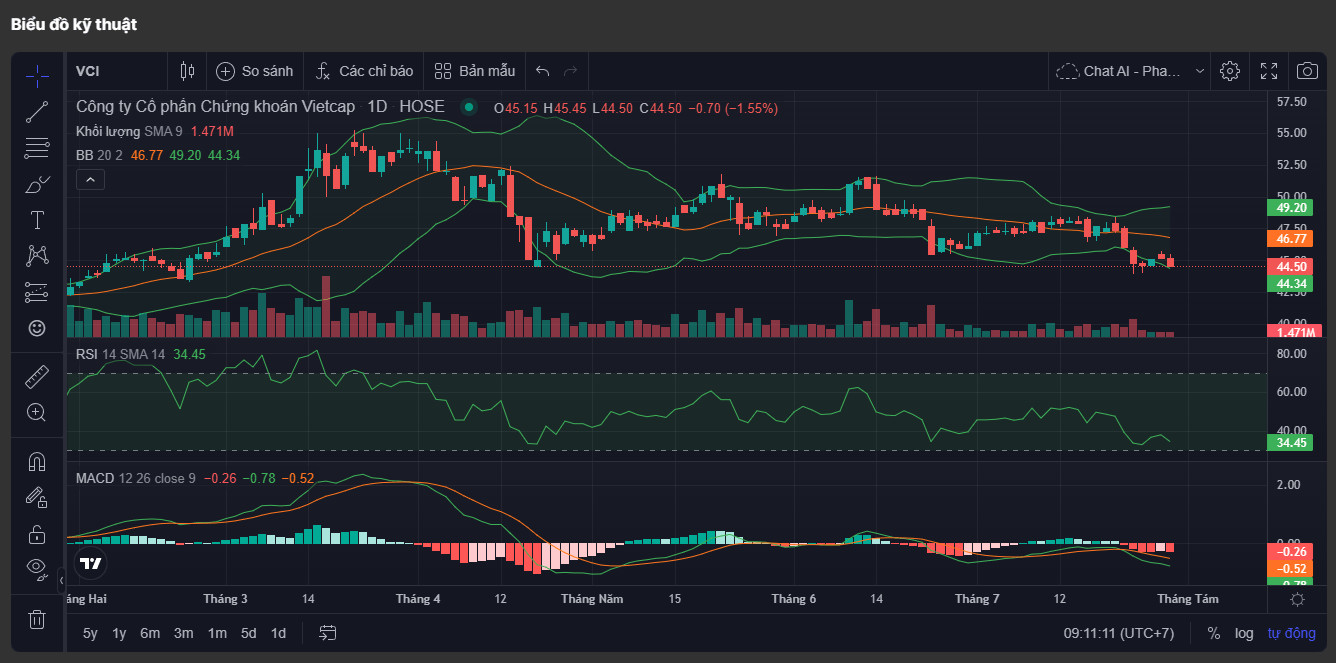Expand the left toolbar collapse arrow
This screenshot has height=663, width=1336.
click(61, 580)
